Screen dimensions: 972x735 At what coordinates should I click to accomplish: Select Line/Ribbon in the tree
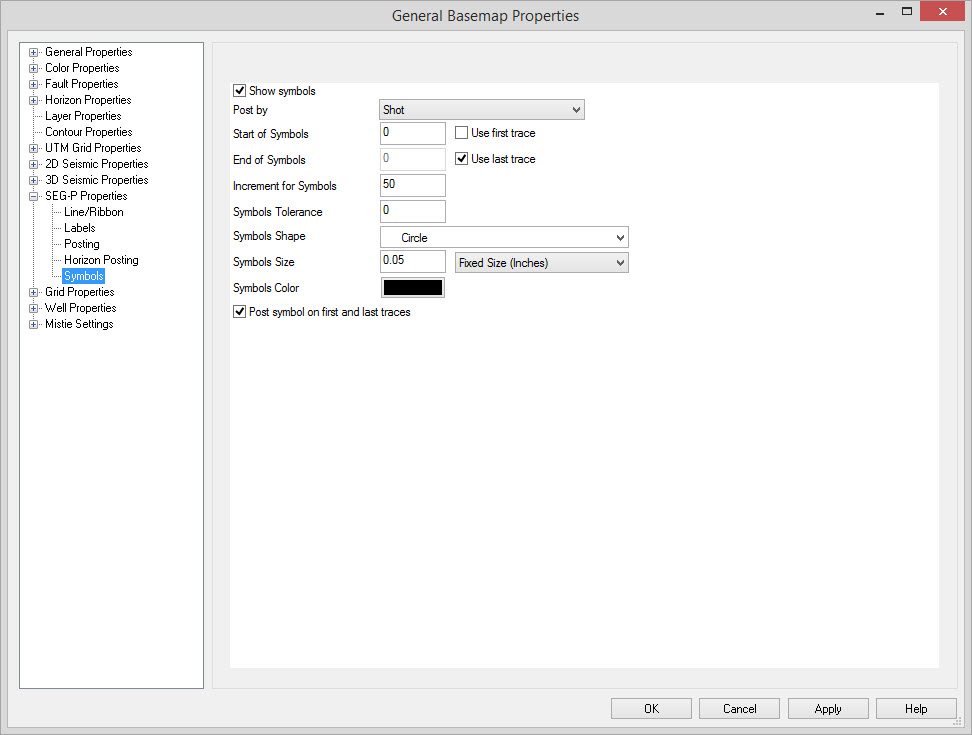94,212
